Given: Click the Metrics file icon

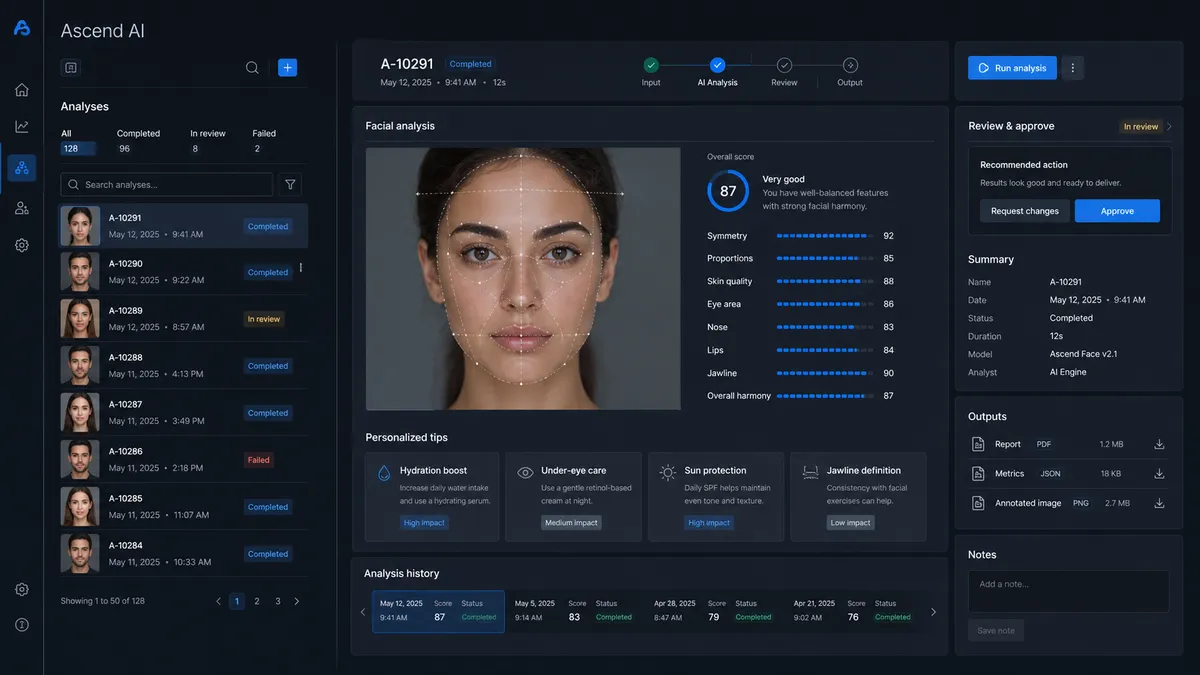Looking at the screenshot, I should (979, 473).
